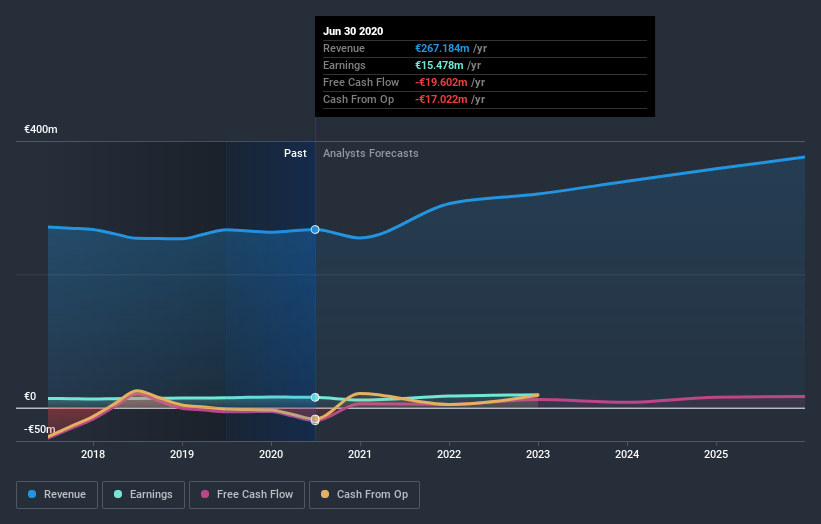Click the €15.478m earnings value in tooltip
The height and width of the screenshot is (524, 821).
coord(439,65)
